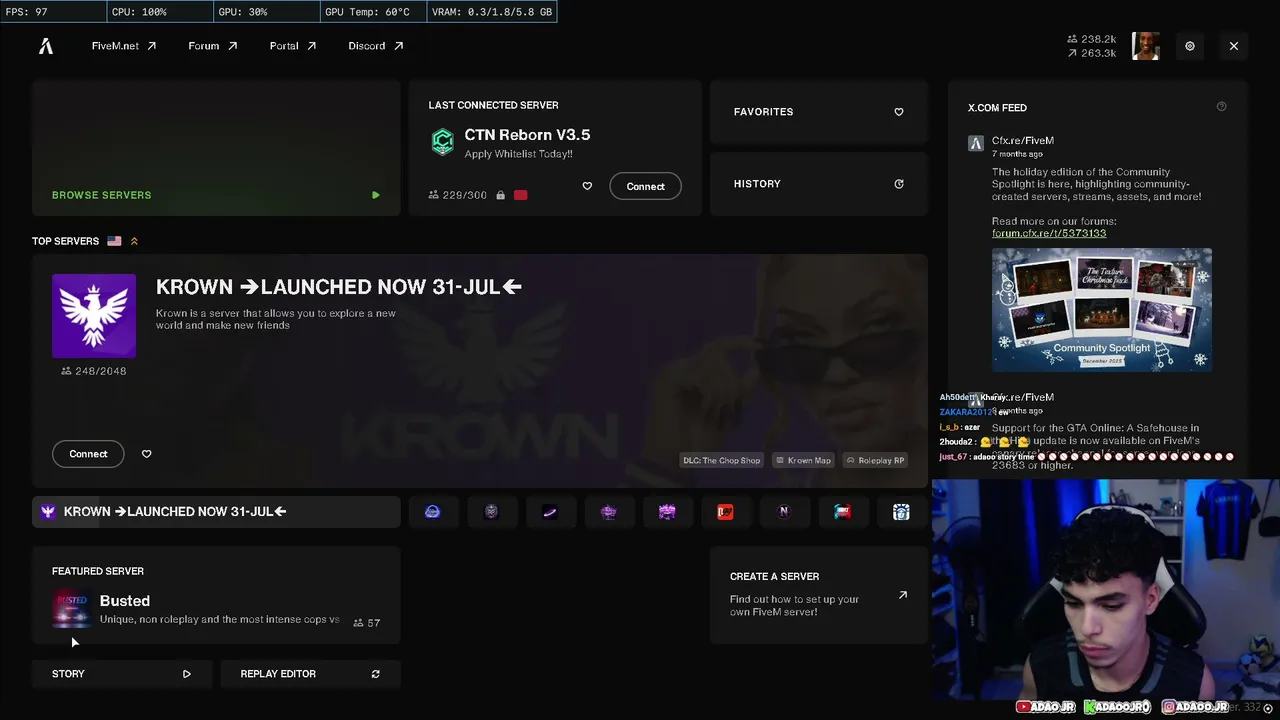Expand the Top Servers chevron
Image resolution: width=1280 pixels, height=720 pixels.
[134, 241]
